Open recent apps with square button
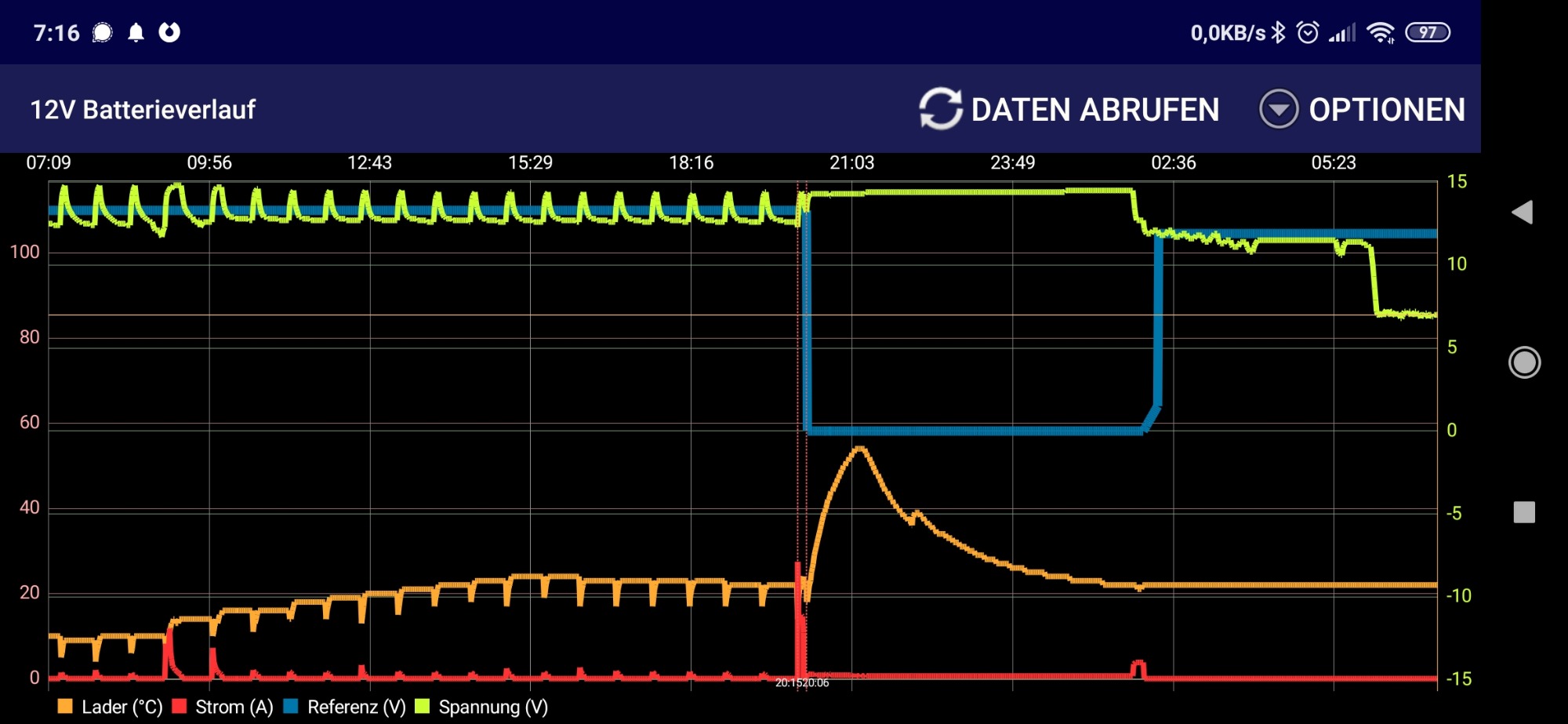This screenshot has width=1568, height=724. coord(1524,512)
